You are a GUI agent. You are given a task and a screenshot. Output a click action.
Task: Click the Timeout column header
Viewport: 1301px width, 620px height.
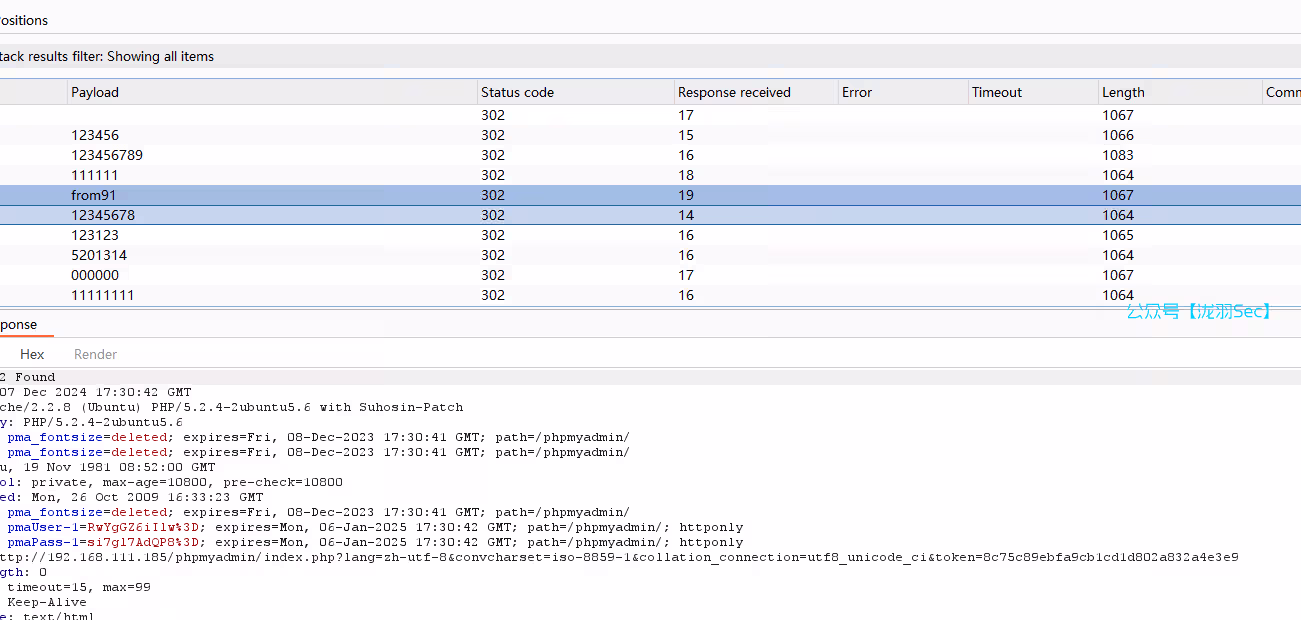pyautogui.click(x=997, y=92)
